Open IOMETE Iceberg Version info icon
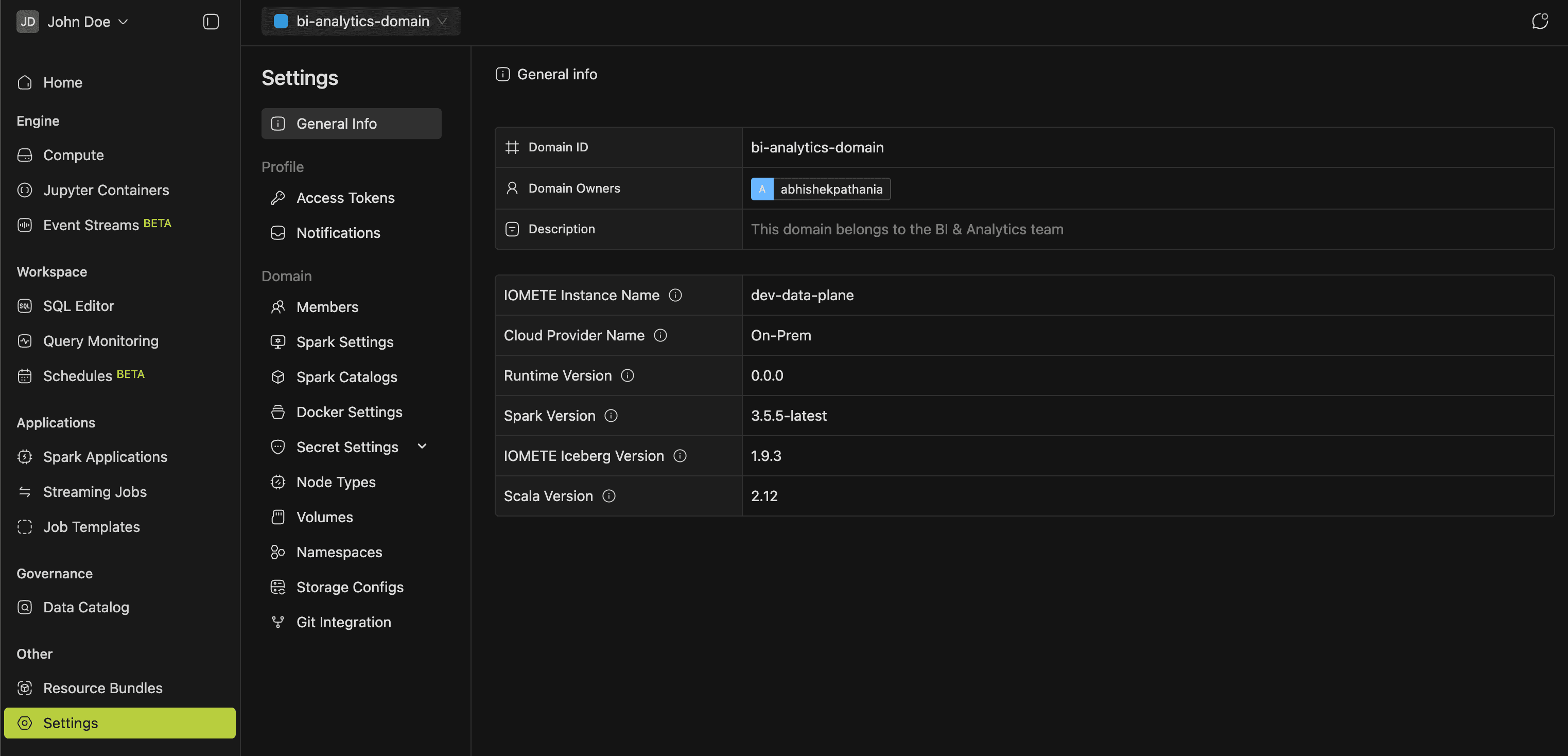This screenshot has width=1568, height=756. pyautogui.click(x=681, y=456)
